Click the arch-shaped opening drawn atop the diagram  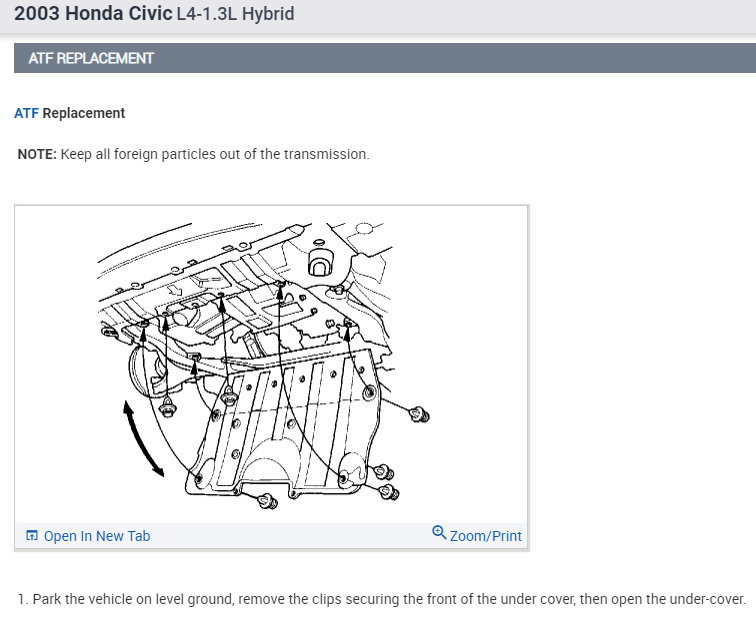(x=318, y=262)
